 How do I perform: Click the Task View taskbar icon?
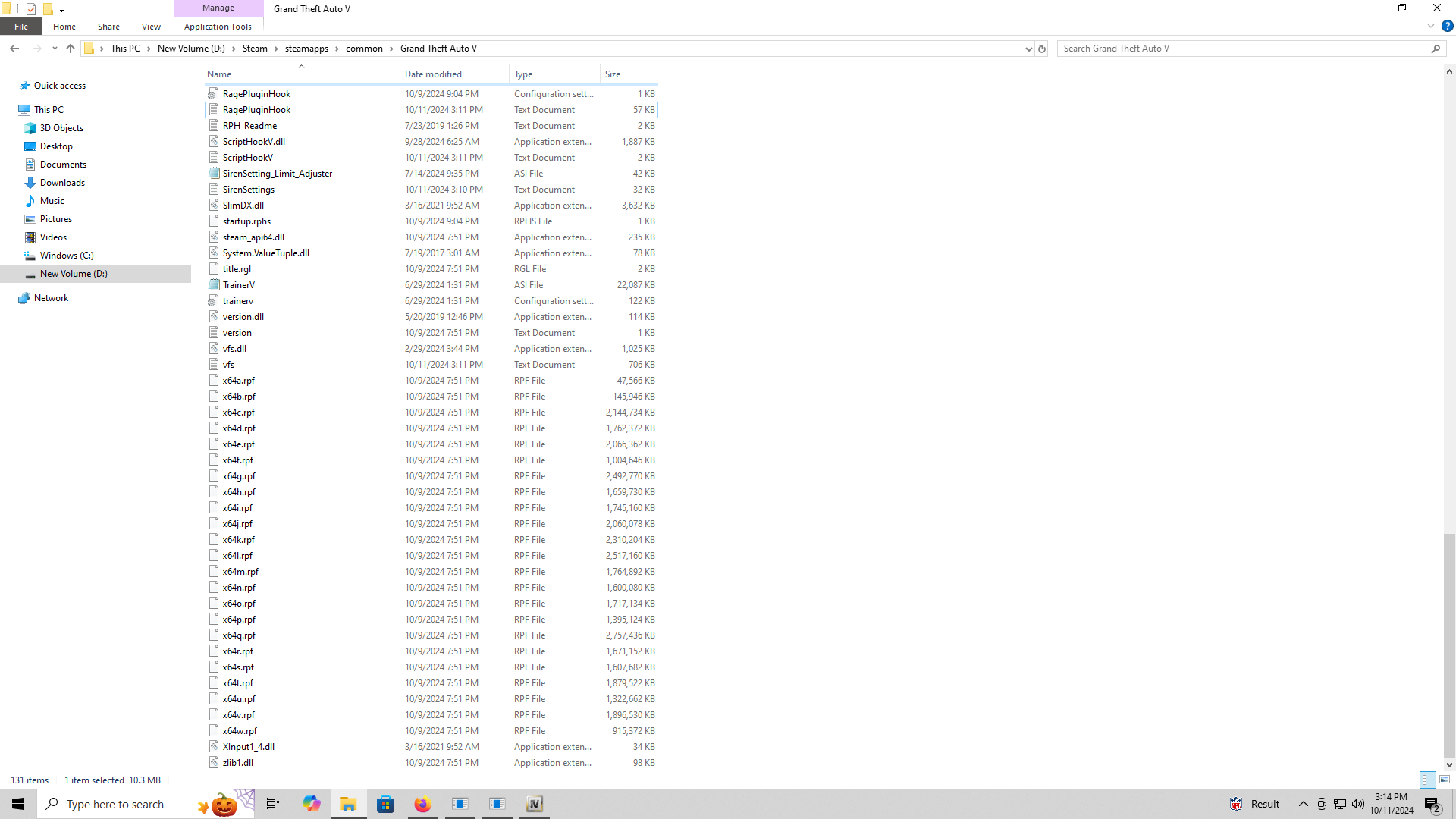tap(273, 804)
